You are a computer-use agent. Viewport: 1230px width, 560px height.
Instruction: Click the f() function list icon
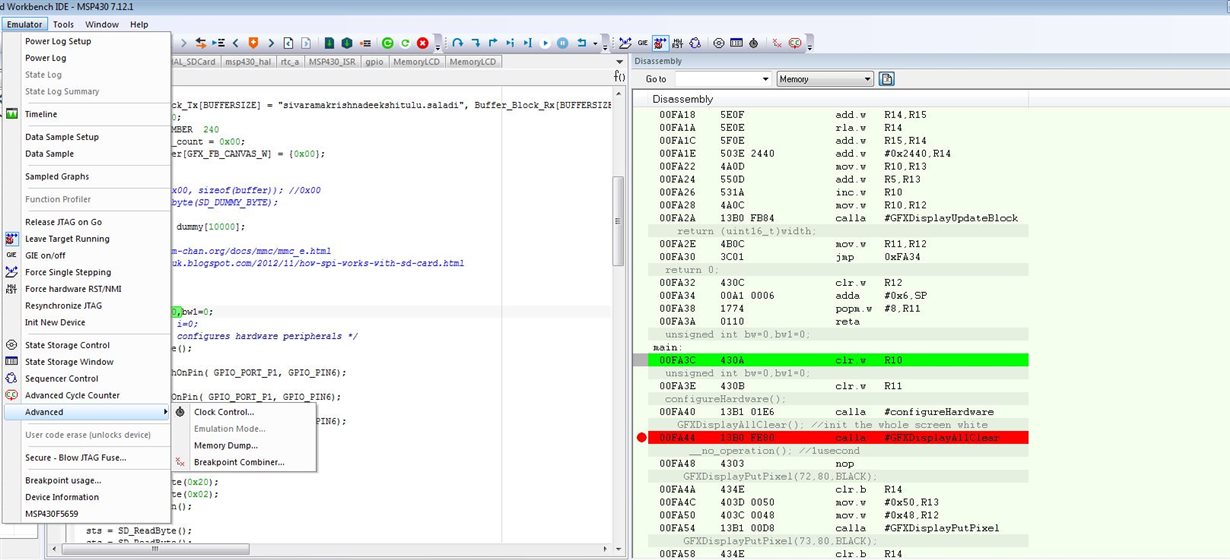(x=620, y=77)
